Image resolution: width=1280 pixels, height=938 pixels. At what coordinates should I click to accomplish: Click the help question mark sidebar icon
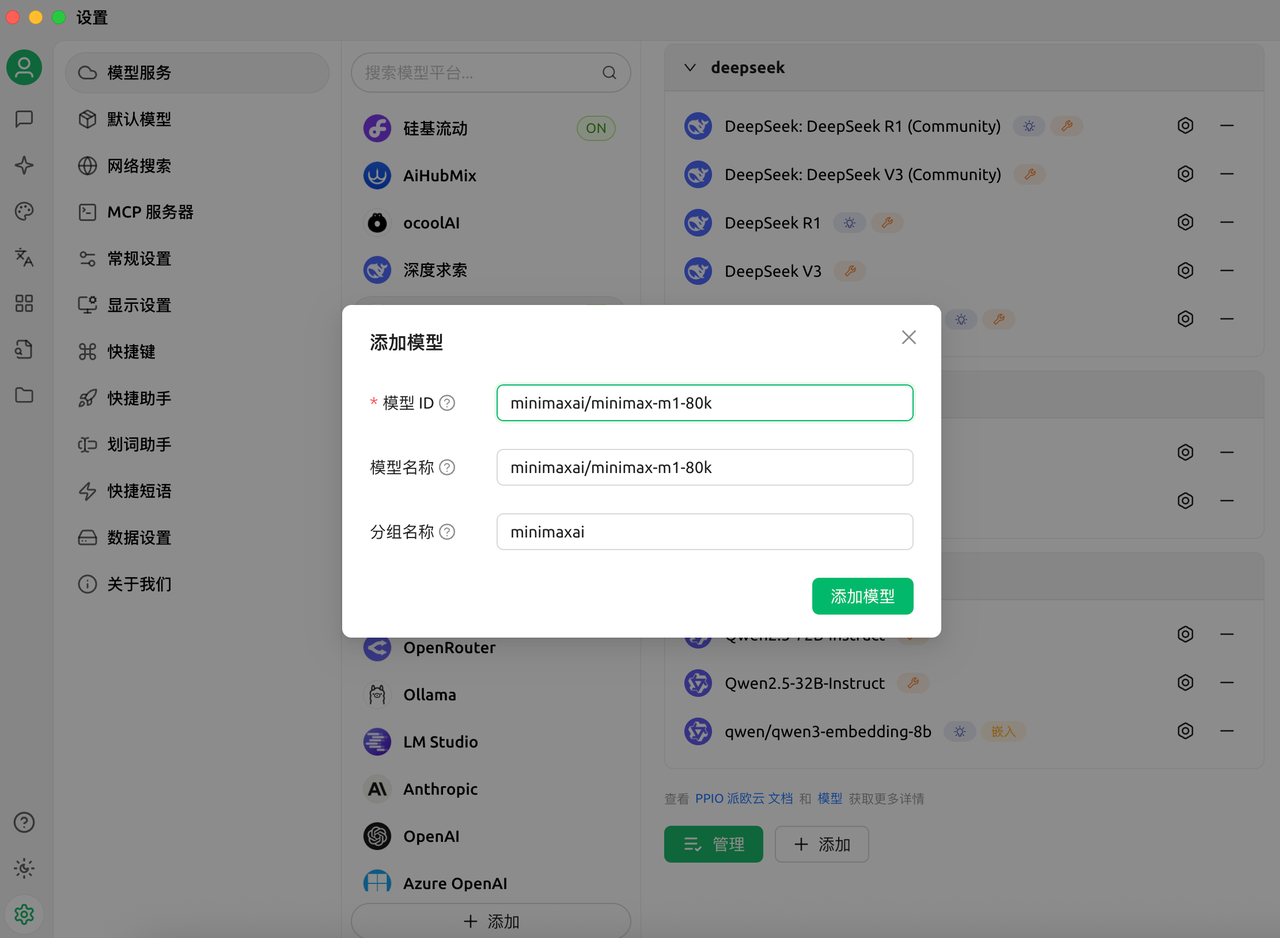24,822
